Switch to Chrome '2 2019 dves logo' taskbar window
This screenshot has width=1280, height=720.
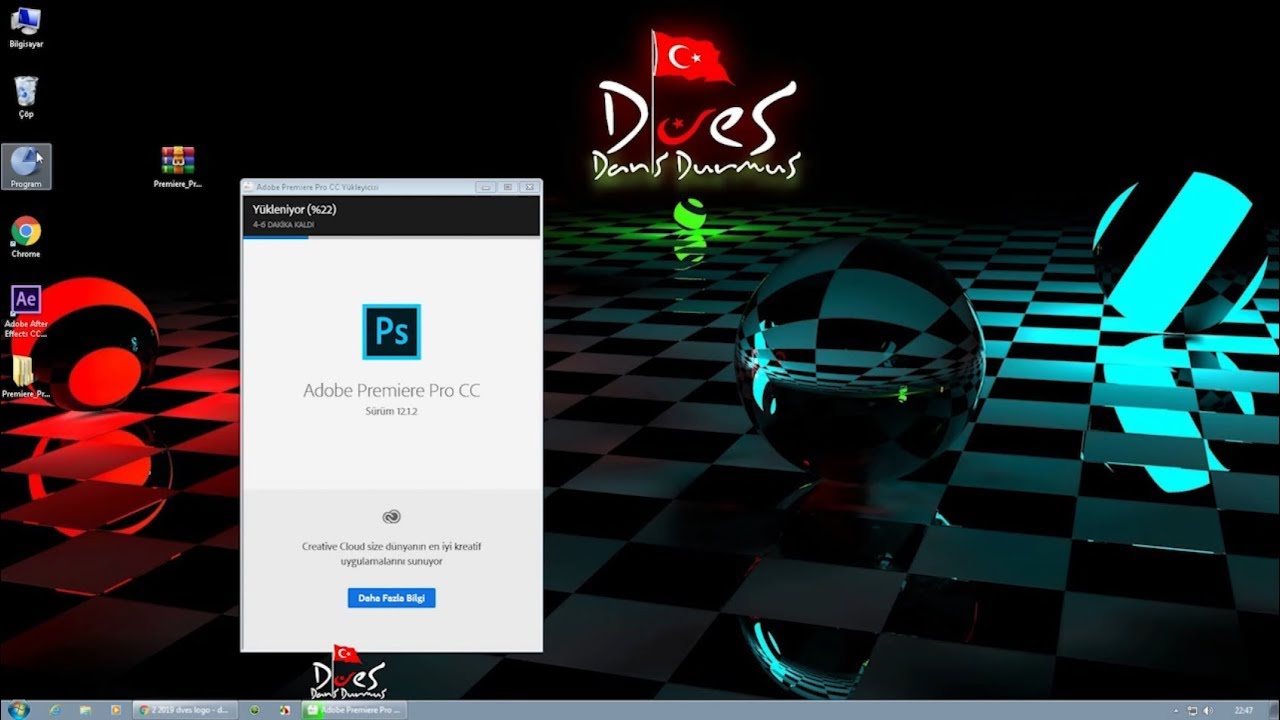click(x=186, y=710)
